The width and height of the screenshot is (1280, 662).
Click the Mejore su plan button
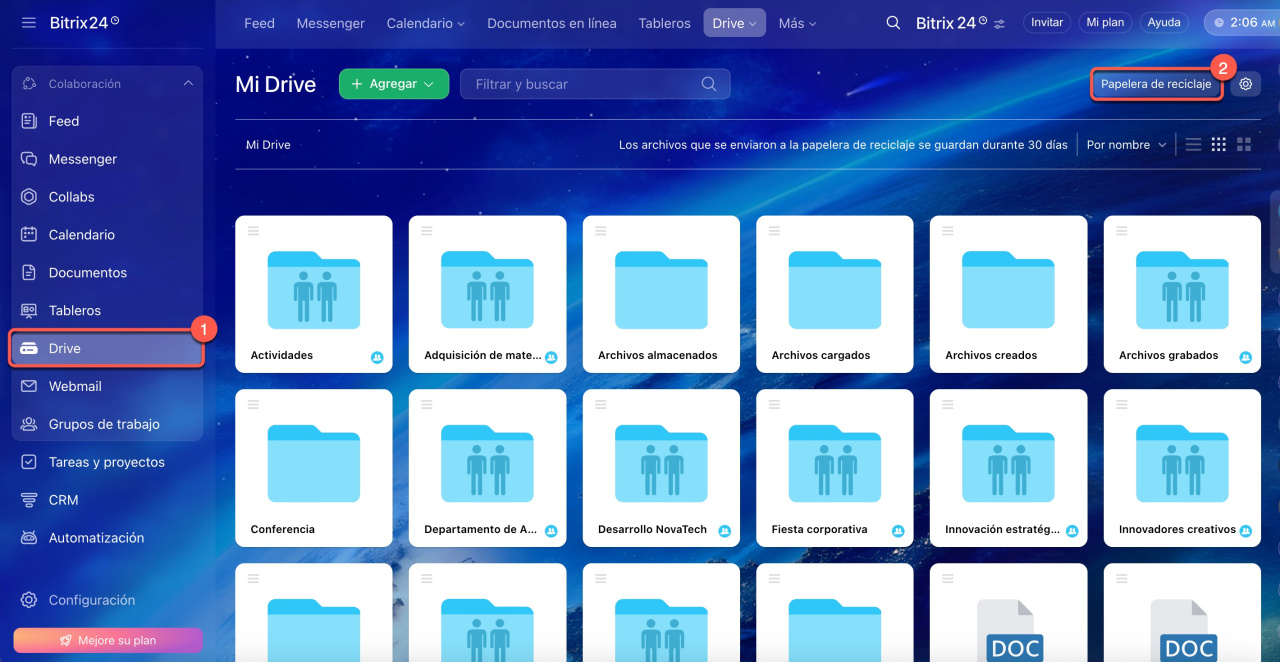point(108,640)
